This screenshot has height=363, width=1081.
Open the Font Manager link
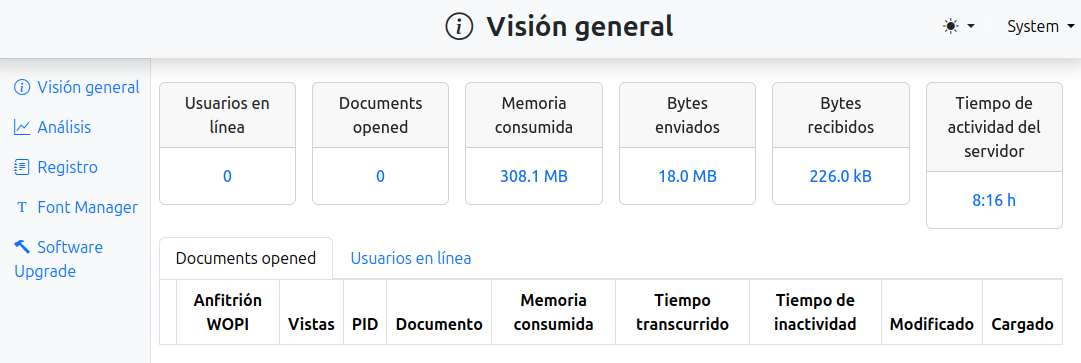coord(88,207)
